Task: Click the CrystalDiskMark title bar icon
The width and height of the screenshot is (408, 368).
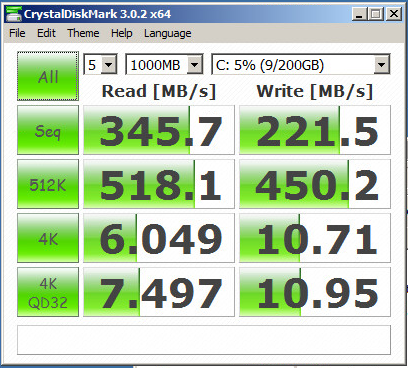Action: pos(14,14)
